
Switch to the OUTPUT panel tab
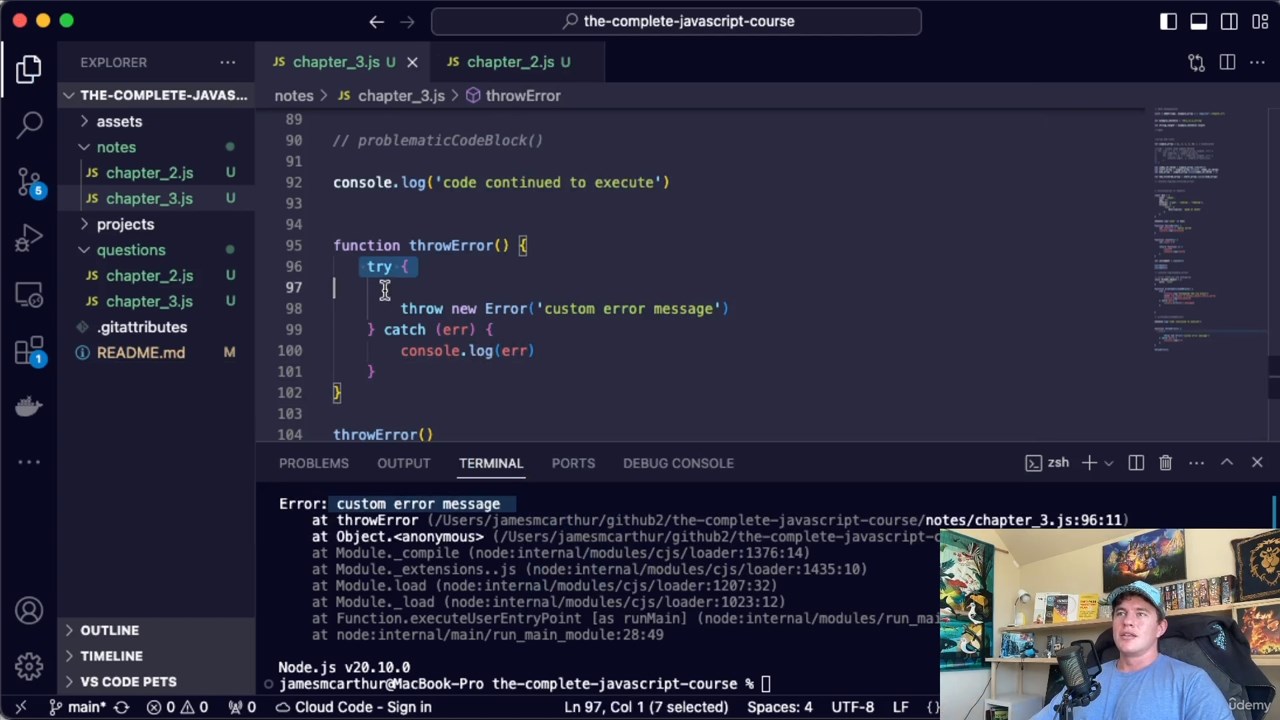pyautogui.click(x=403, y=463)
